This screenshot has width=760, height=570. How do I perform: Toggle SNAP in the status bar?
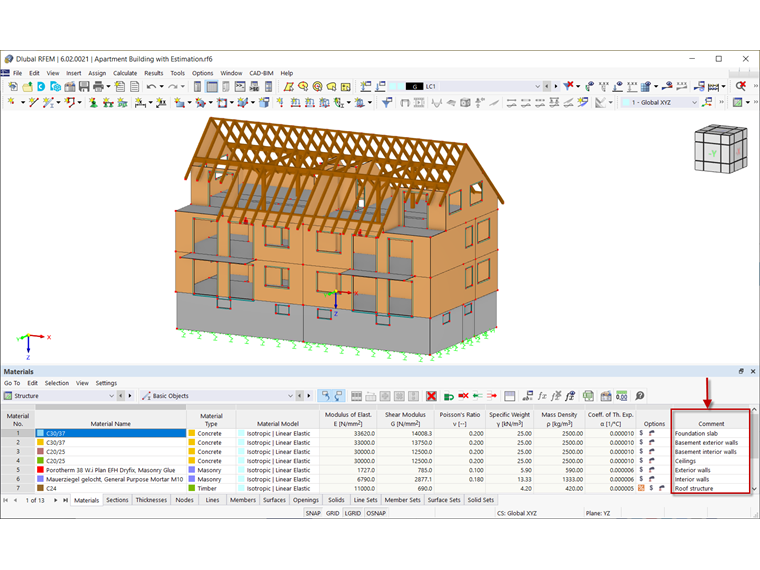tap(313, 513)
